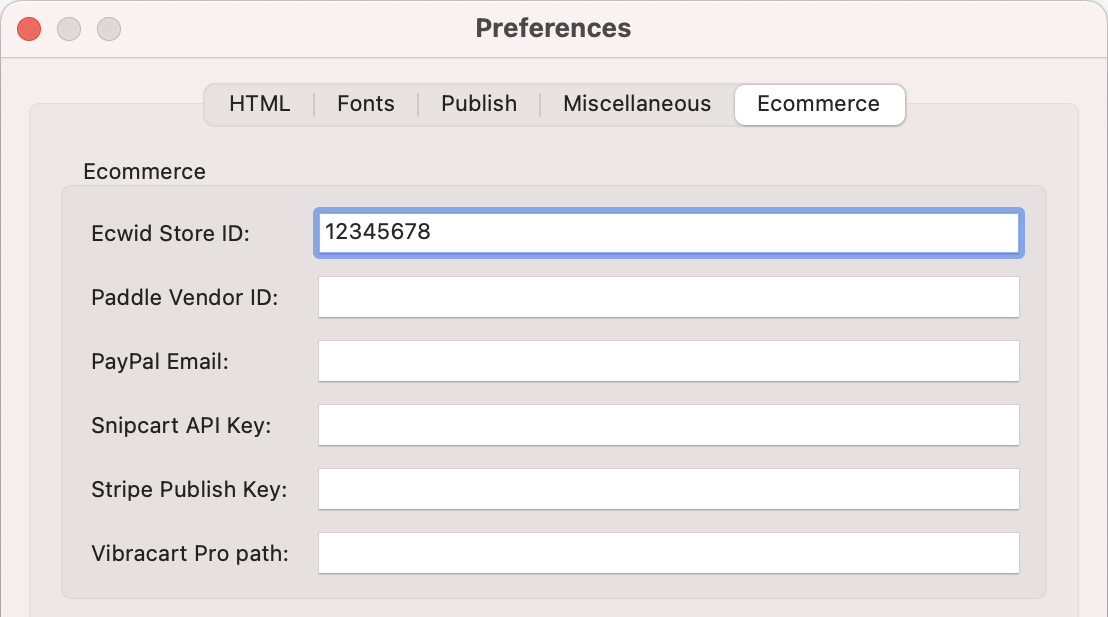Focus the Paddle Vendor ID text box

(x=668, y=297)
